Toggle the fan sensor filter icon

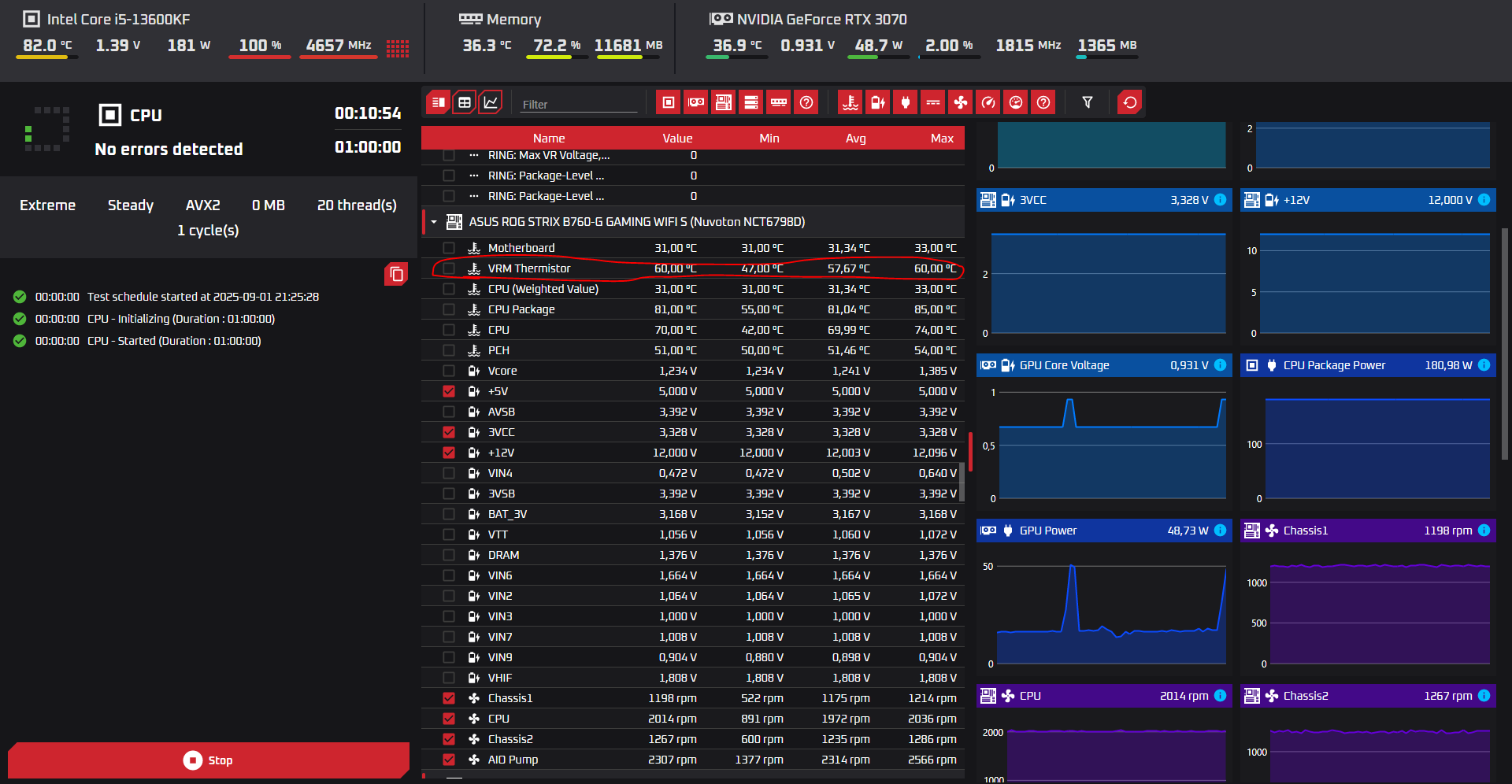(961, 102)
